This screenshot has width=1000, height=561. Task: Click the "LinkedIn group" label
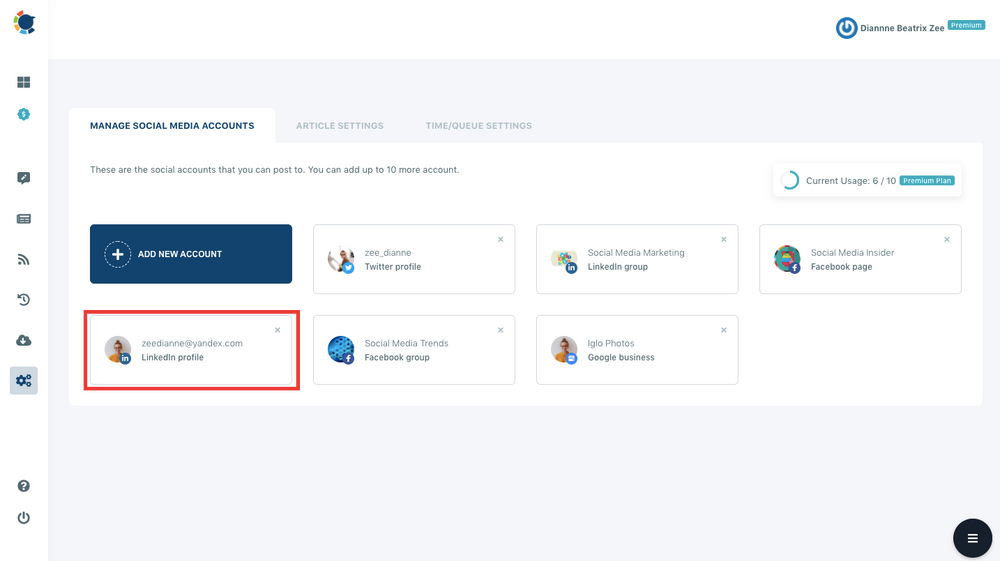click(x=617, y=267)
